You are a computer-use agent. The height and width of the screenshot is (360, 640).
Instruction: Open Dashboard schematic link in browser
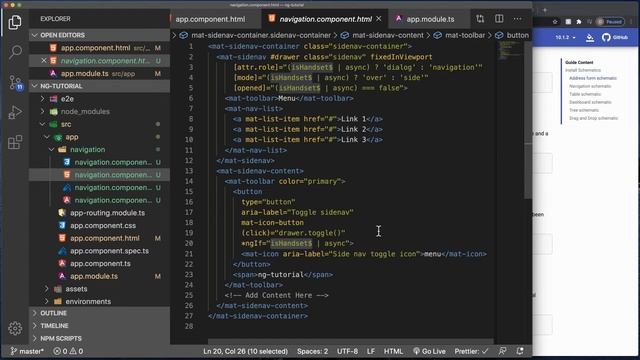[x=590, y=102]
